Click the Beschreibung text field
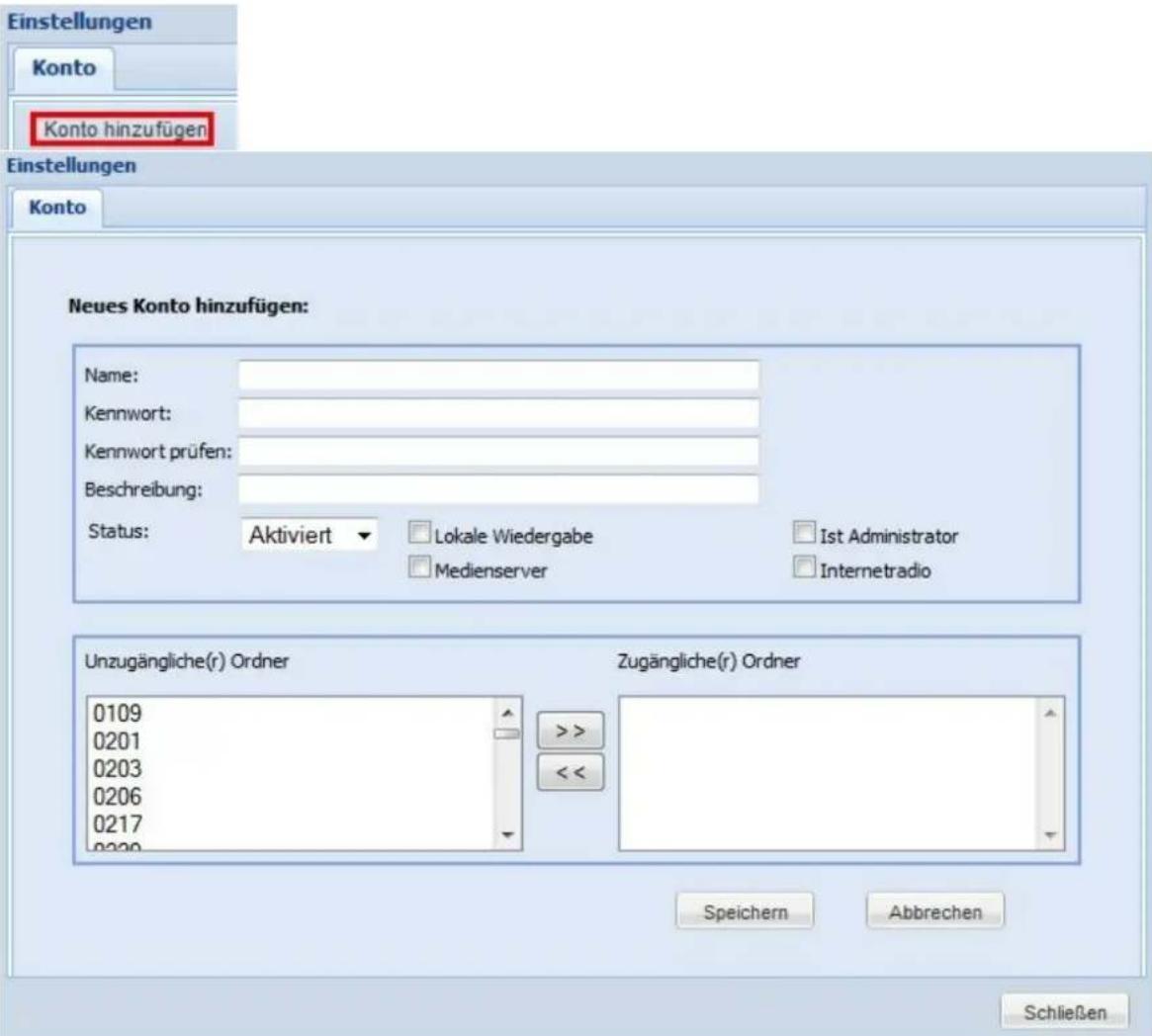The width and height of the screenshot is (1152, 1036). point(498,489)
